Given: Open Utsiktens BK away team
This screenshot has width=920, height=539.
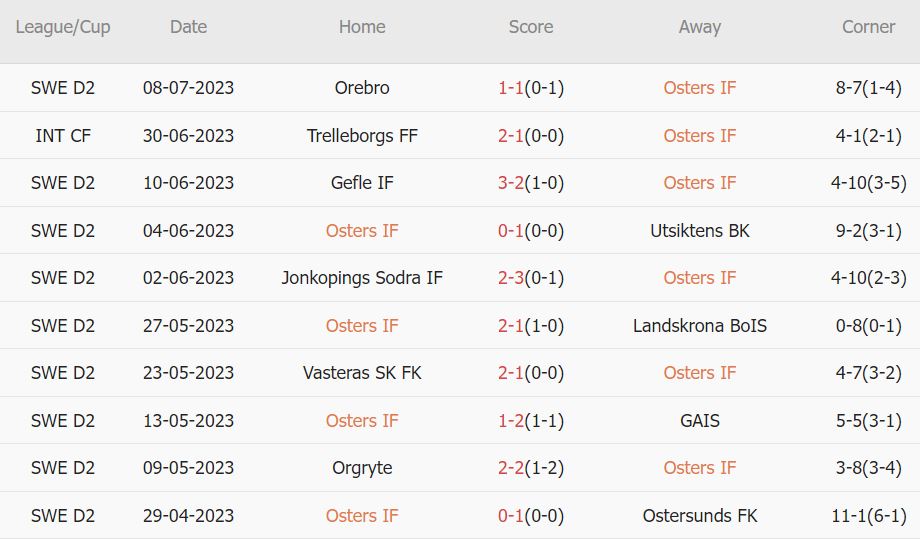Looking at the screenshot, I should (x=699, y=231).
